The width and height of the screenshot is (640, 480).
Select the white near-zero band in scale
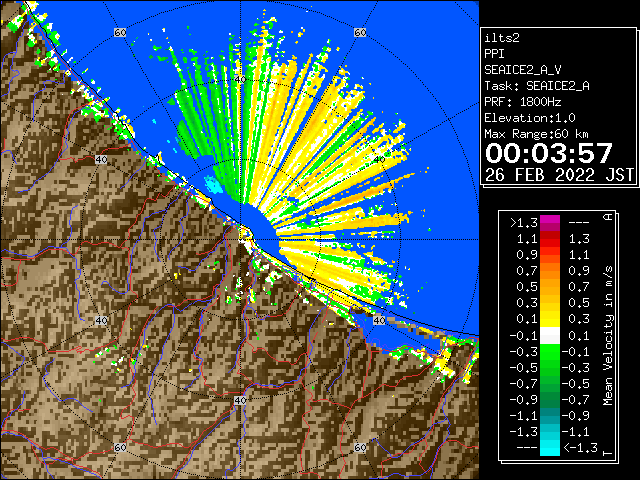click(x=550, y=336)
